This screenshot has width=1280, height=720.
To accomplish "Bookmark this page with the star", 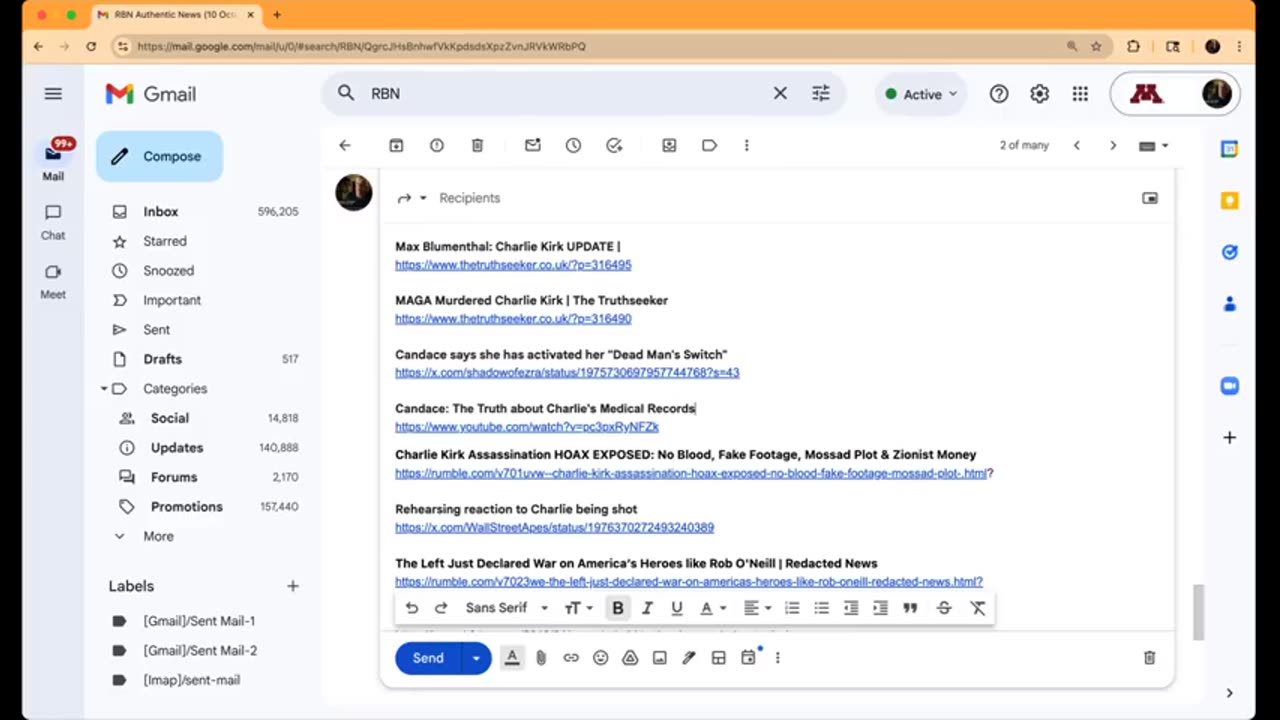I will pos(1096,46).
